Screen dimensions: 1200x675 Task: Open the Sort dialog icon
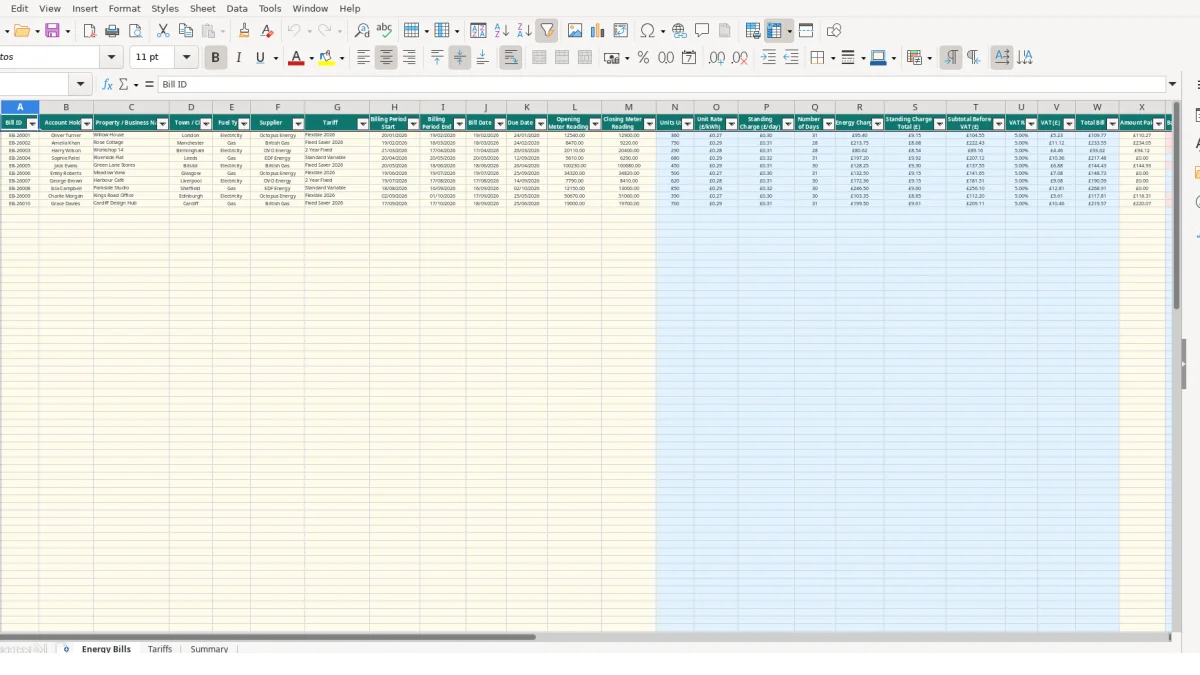pyautogui.click(x=478, y=31)
